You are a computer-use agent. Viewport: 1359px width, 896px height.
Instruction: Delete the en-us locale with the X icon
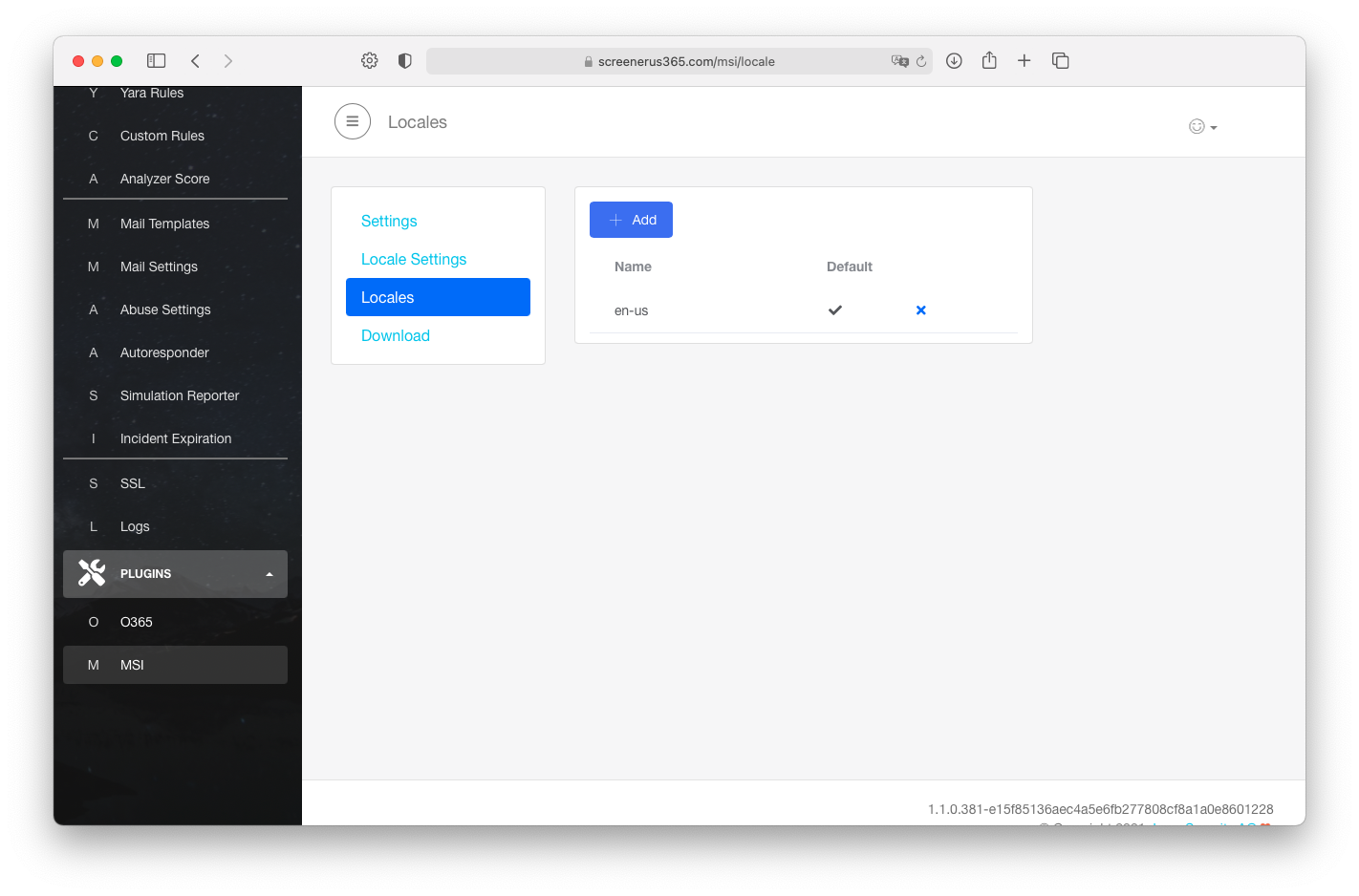click(920, 310)
